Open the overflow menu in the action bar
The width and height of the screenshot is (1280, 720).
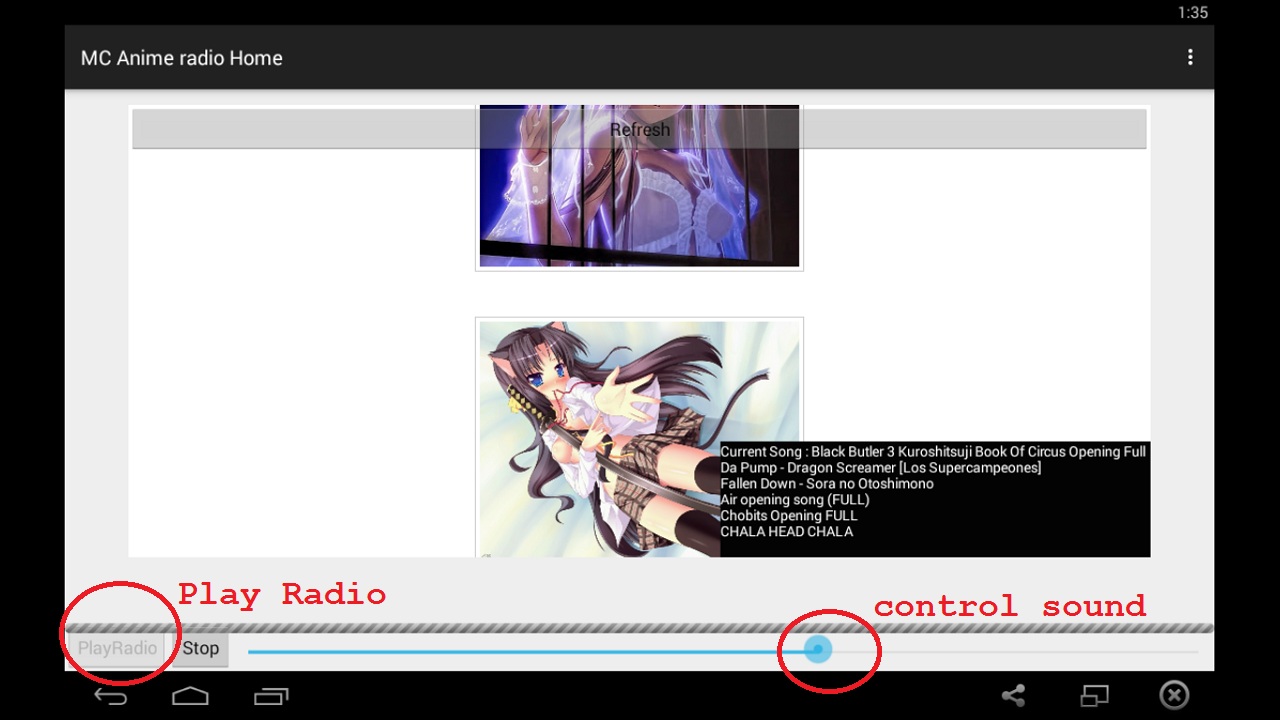tap(1190, 57)
